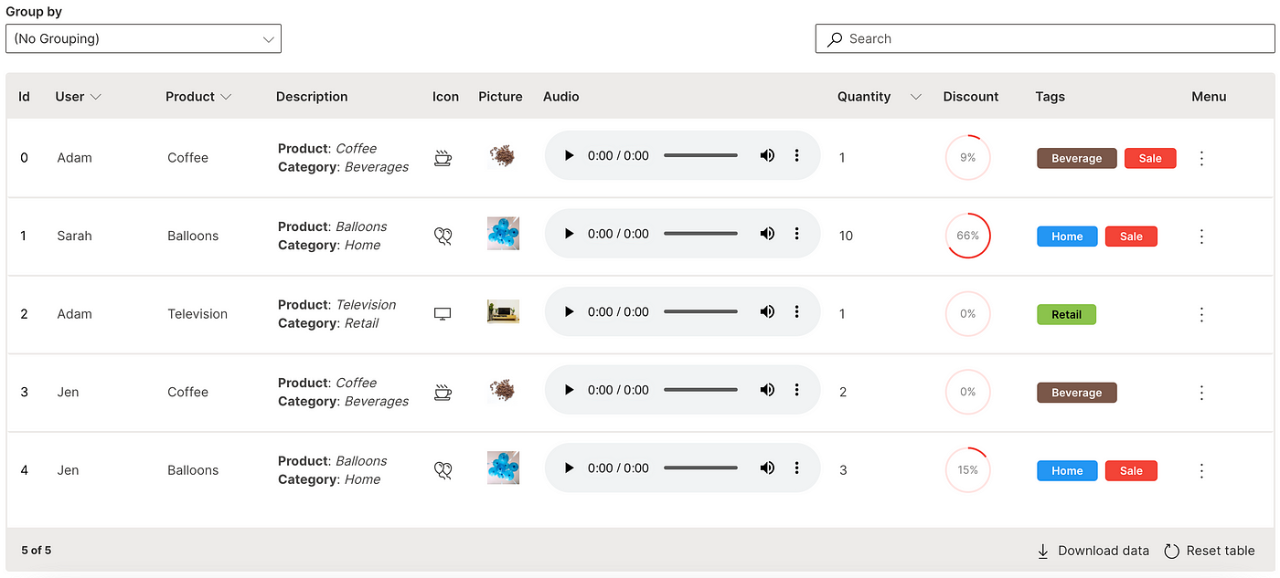Click the audio seek bar in row 0

(701, 156)
